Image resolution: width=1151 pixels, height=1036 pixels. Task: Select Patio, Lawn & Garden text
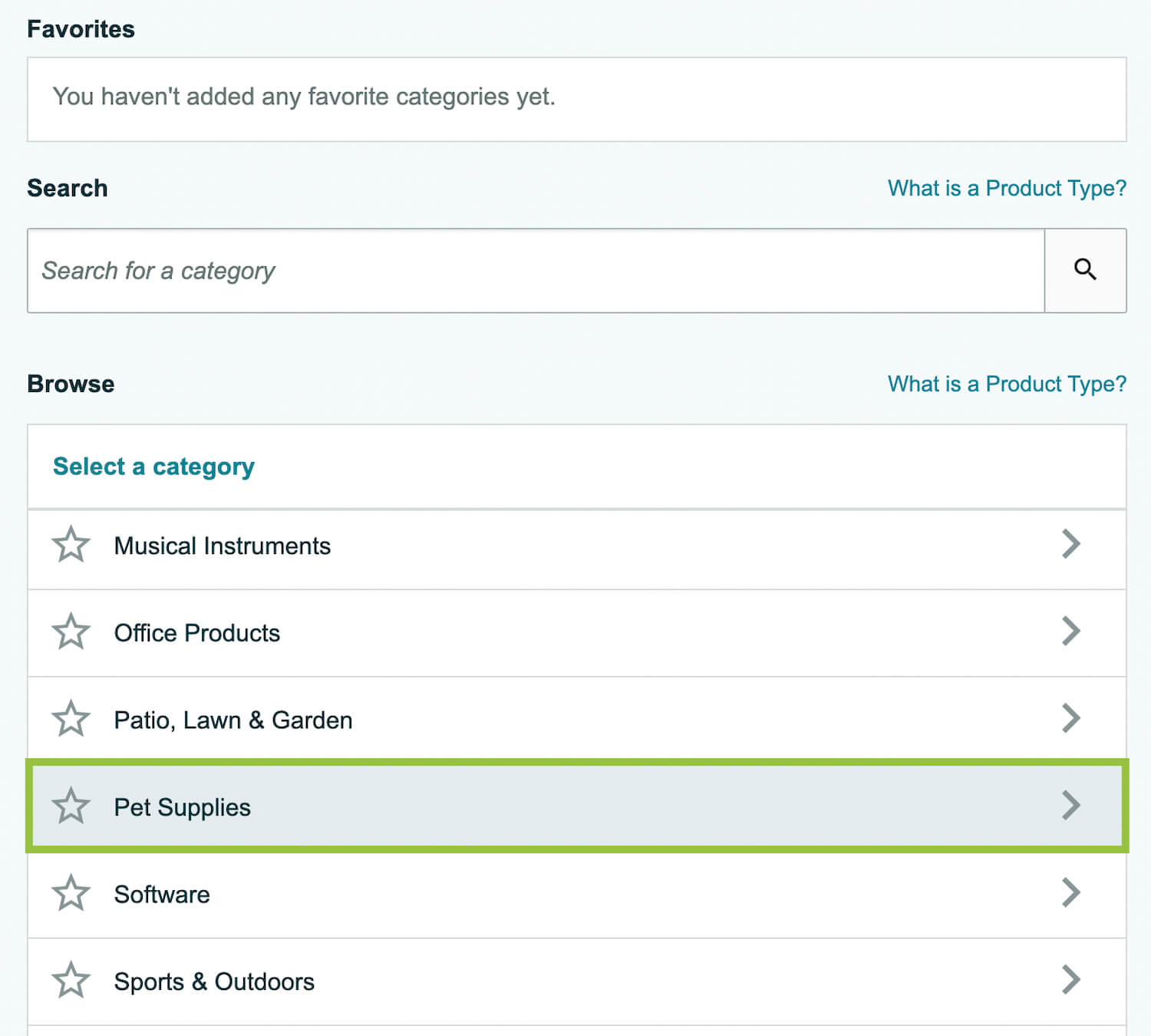[233, 720]
